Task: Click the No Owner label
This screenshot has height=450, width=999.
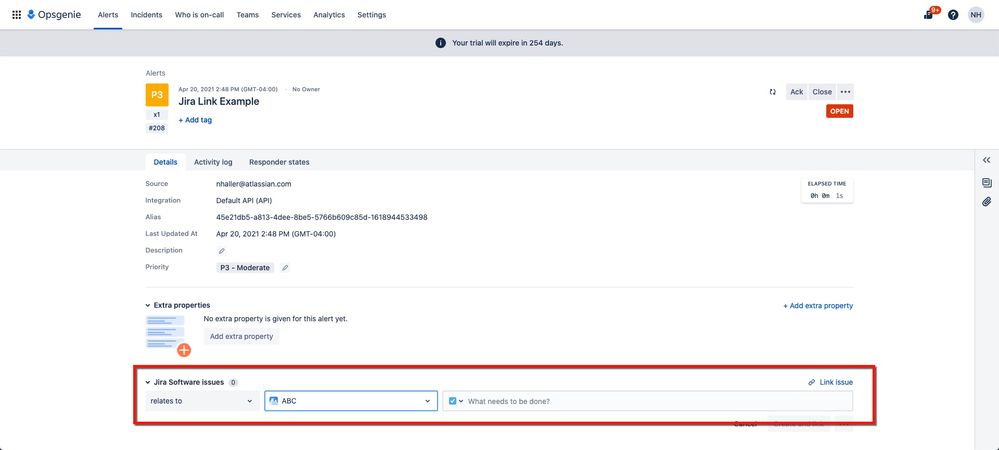Action: coord(306,89)
